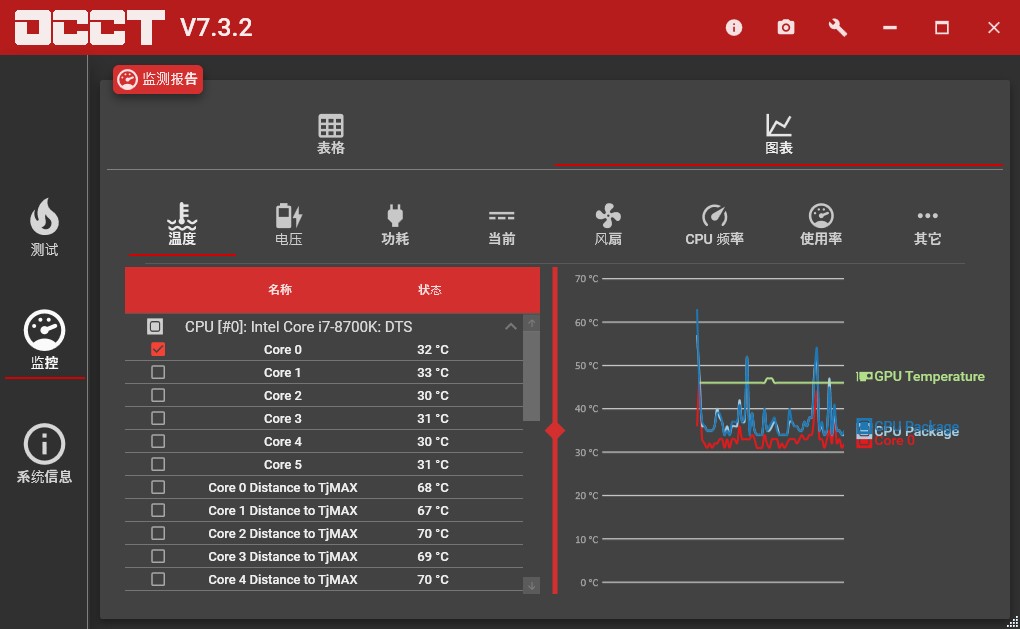This screenshot has height=629, width=1020.
Task: Click the green GPU Temperature legend marker
Action: click(x=864, y=376)
